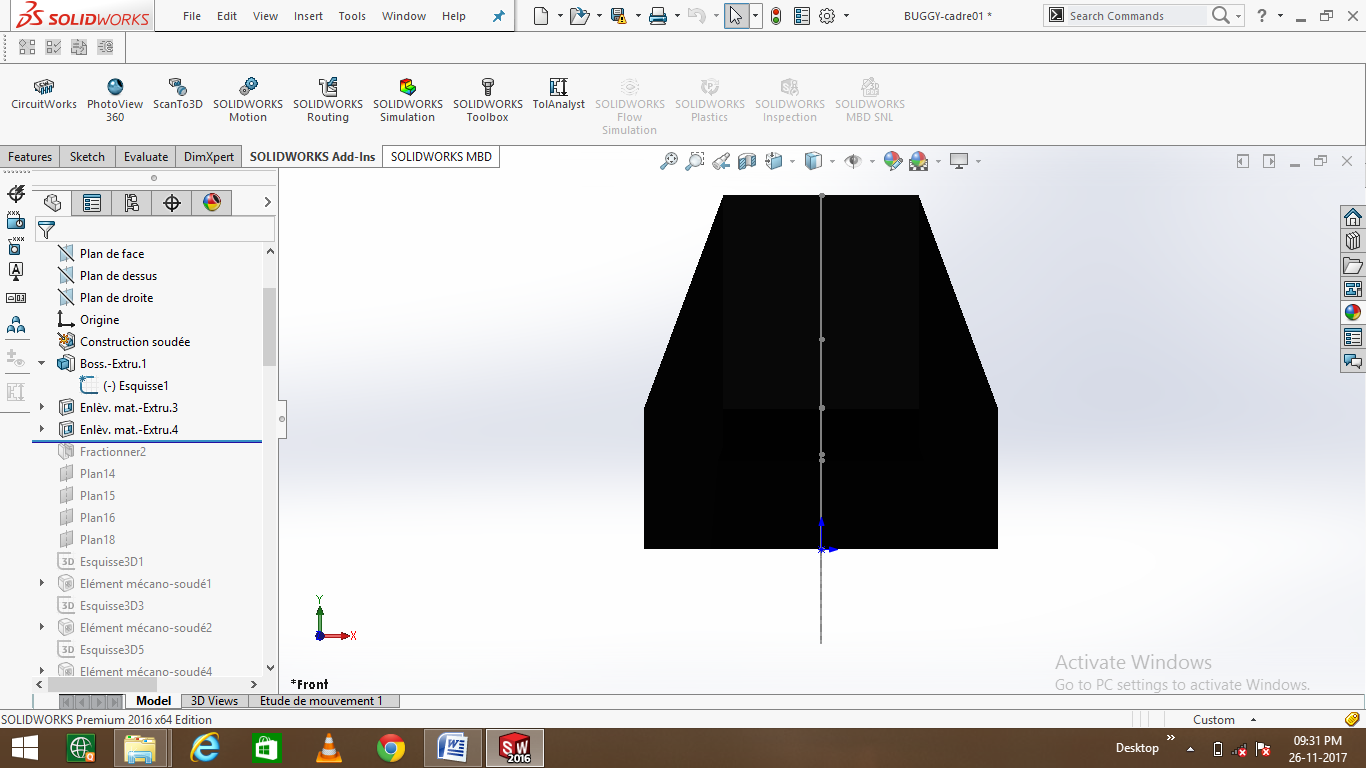The height and width of the screenshot is (768, 1366).
Task: Switch to the DisplayManager colored ball tab
Action: [x=210, y=202]
